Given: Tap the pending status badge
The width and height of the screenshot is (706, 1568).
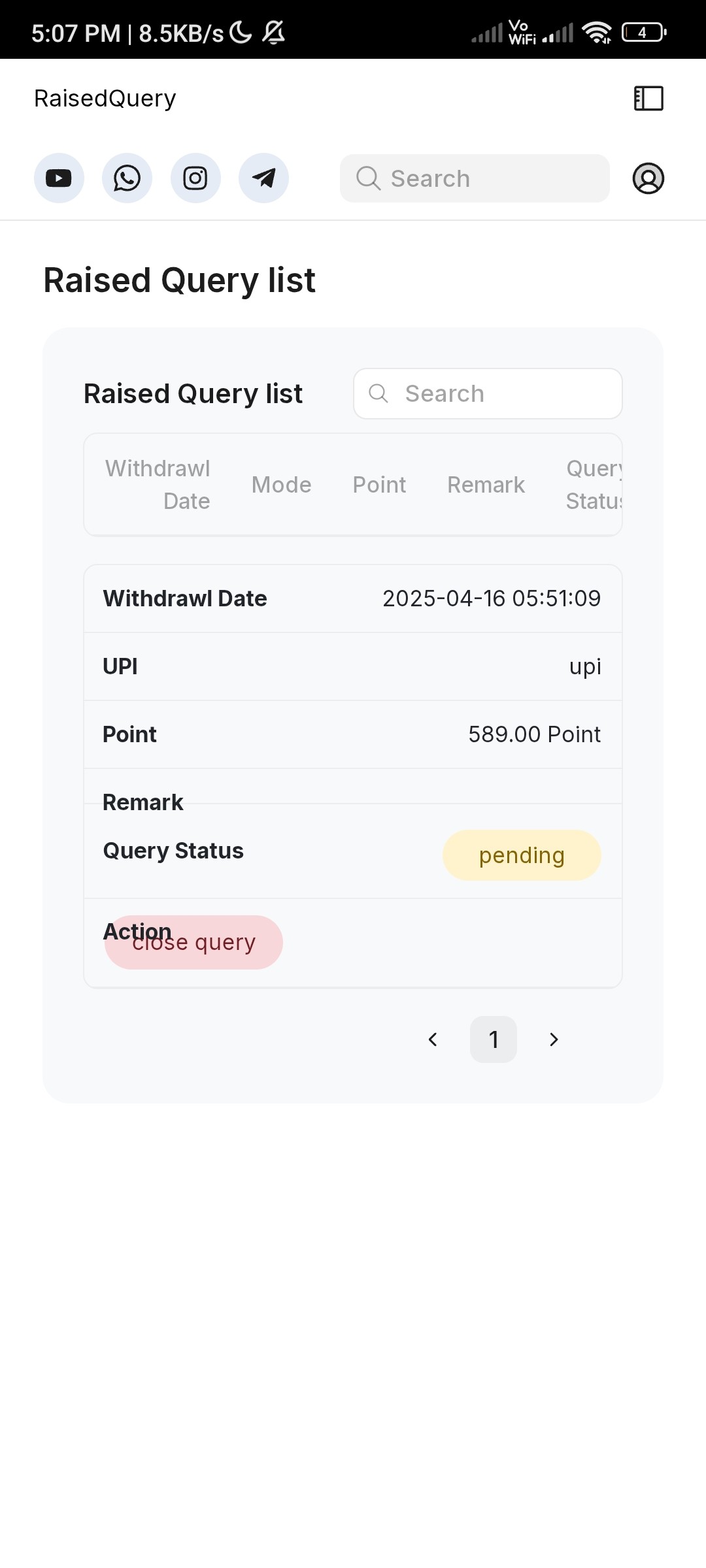Looking at the screenshot, I should tap(522, 855).
